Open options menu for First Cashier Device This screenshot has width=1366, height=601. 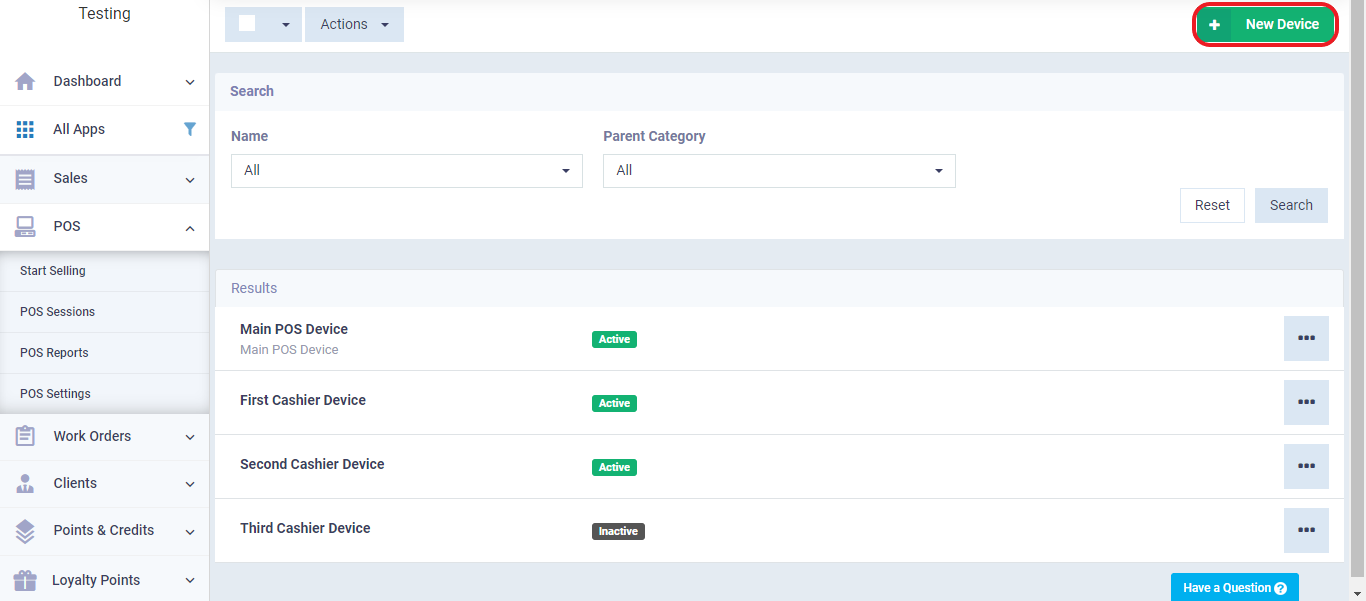point(1306,402)
